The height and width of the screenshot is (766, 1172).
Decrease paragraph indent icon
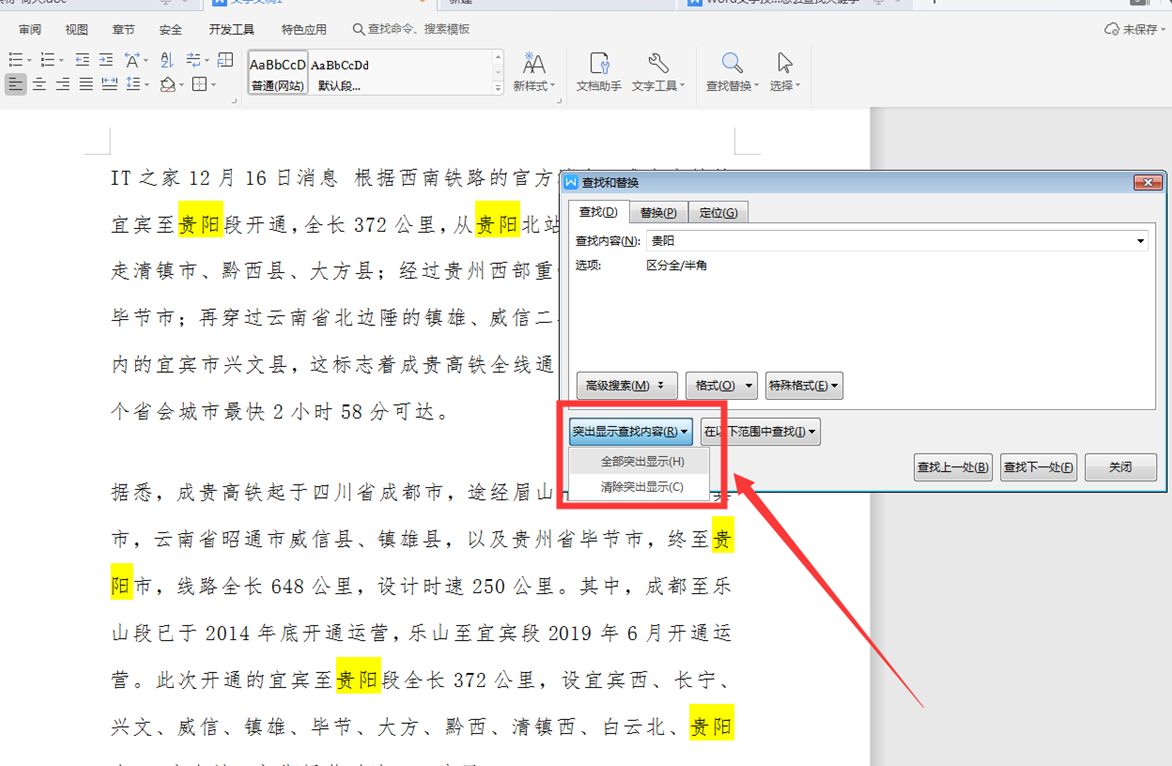[82, 60]
